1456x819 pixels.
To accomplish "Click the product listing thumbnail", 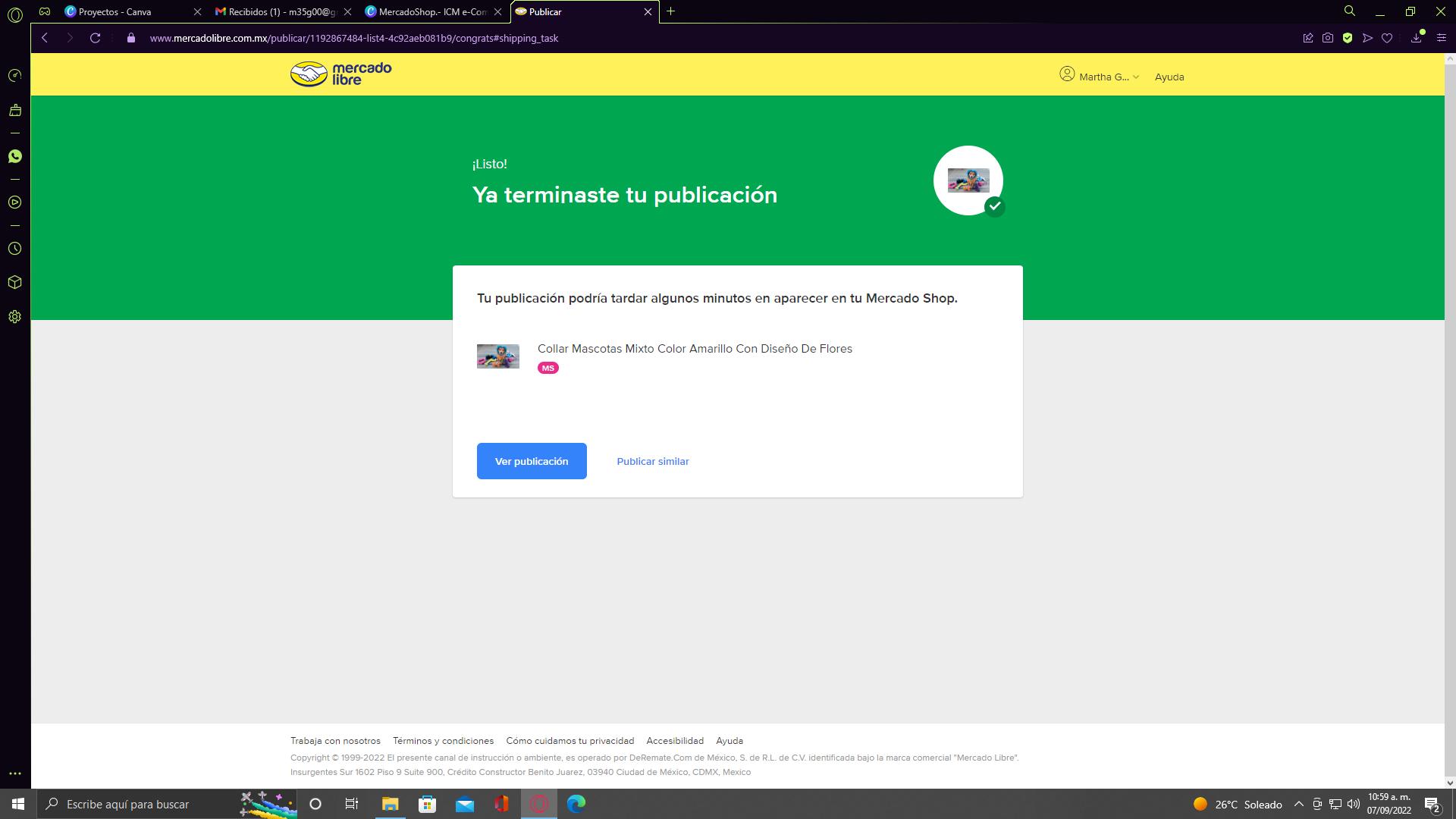I will click(497, 356).
